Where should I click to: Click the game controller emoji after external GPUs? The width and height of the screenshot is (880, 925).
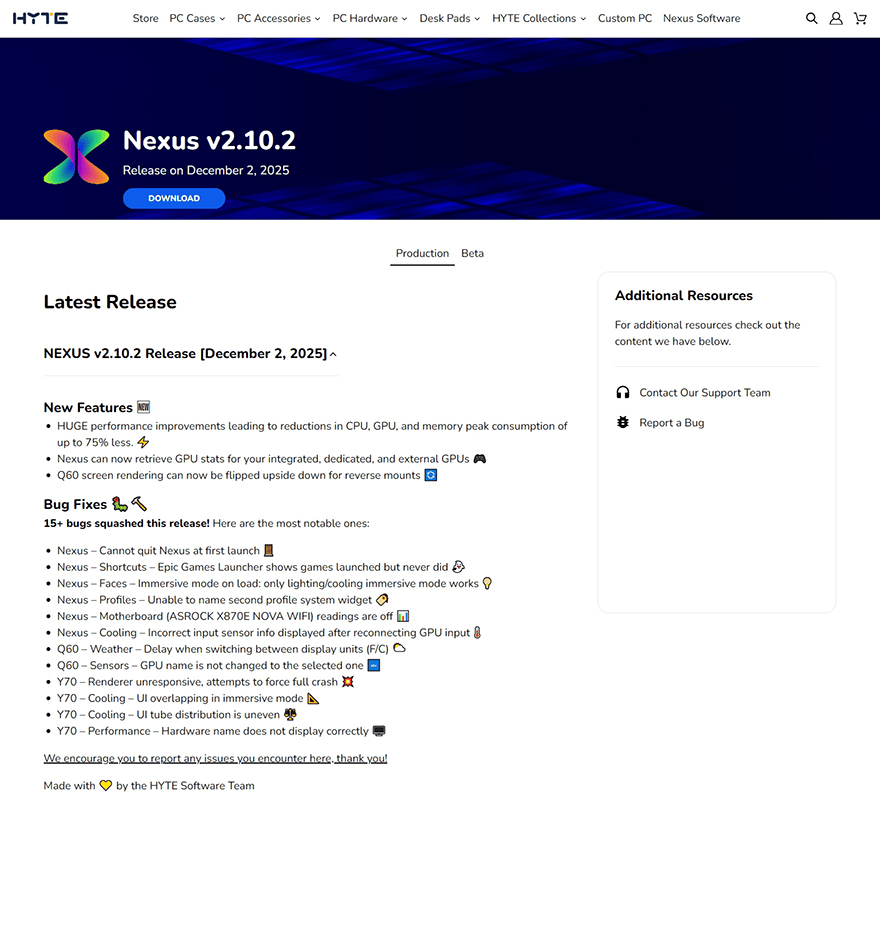[x=480, y=458]
